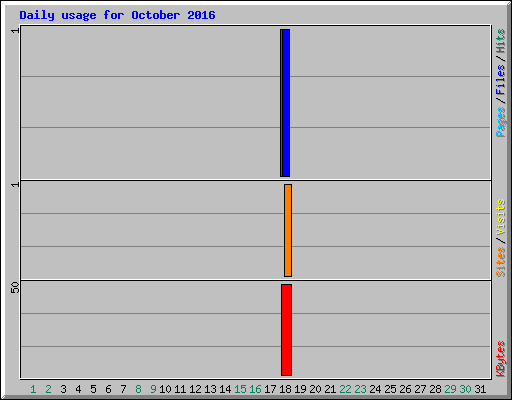The width and height of the screenshot is (512, 400).
Task: Click day label 31 on the x-axis
Action: tap(480, 389)
